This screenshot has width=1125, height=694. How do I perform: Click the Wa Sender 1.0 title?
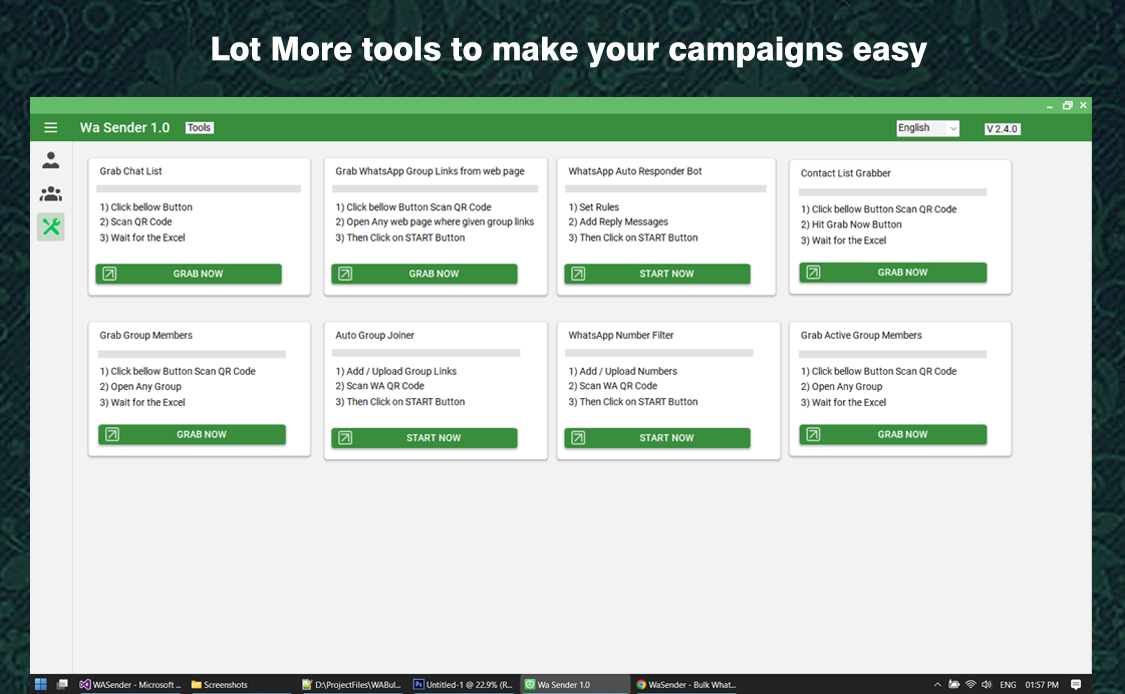(125, 128)
